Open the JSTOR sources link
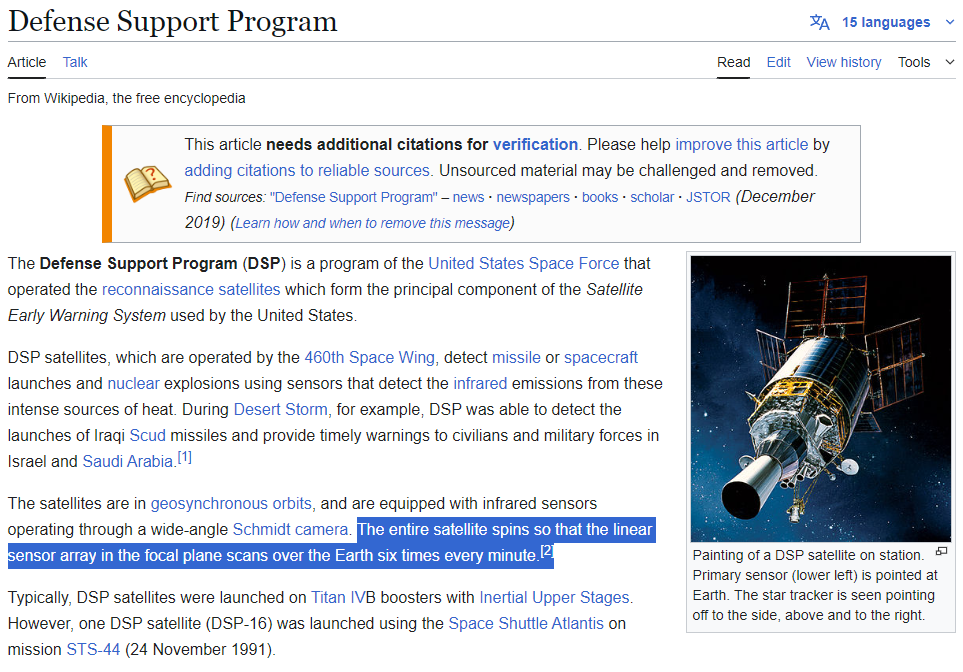Viewport: 963px width, 672px height. click(x=708, y=197)
